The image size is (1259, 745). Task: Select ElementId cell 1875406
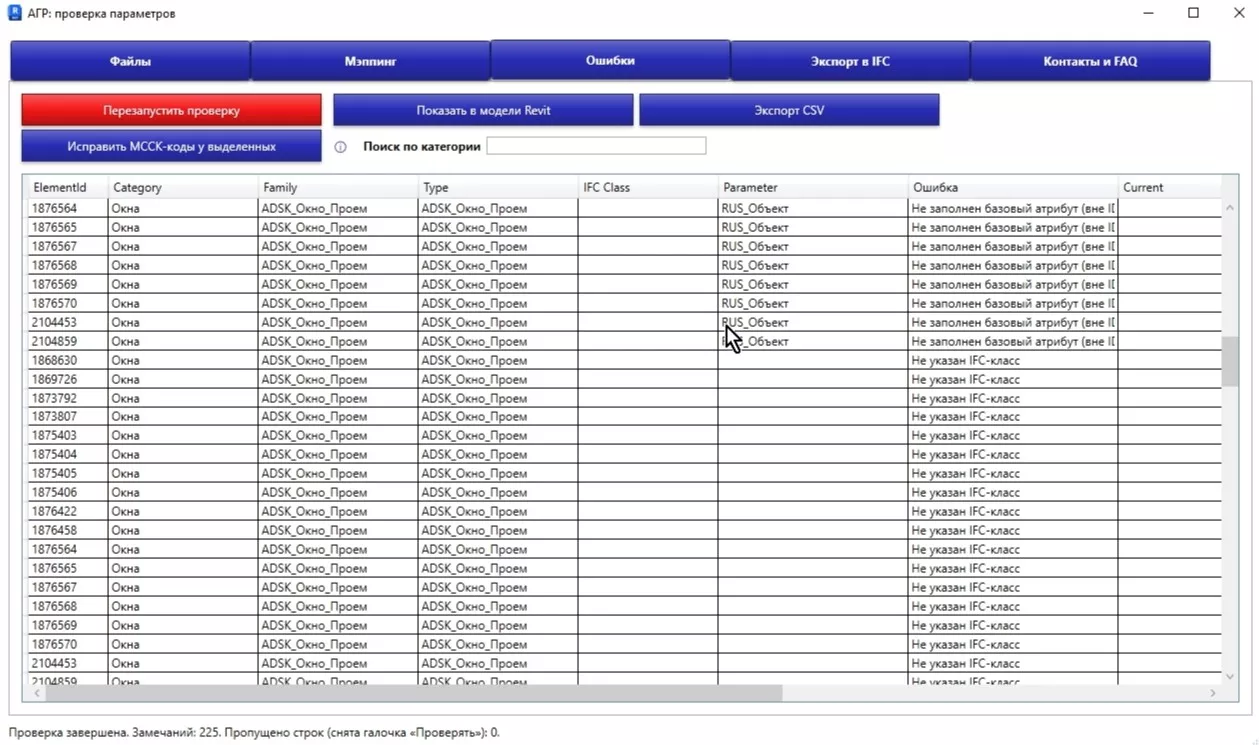[x=68, y=493]
